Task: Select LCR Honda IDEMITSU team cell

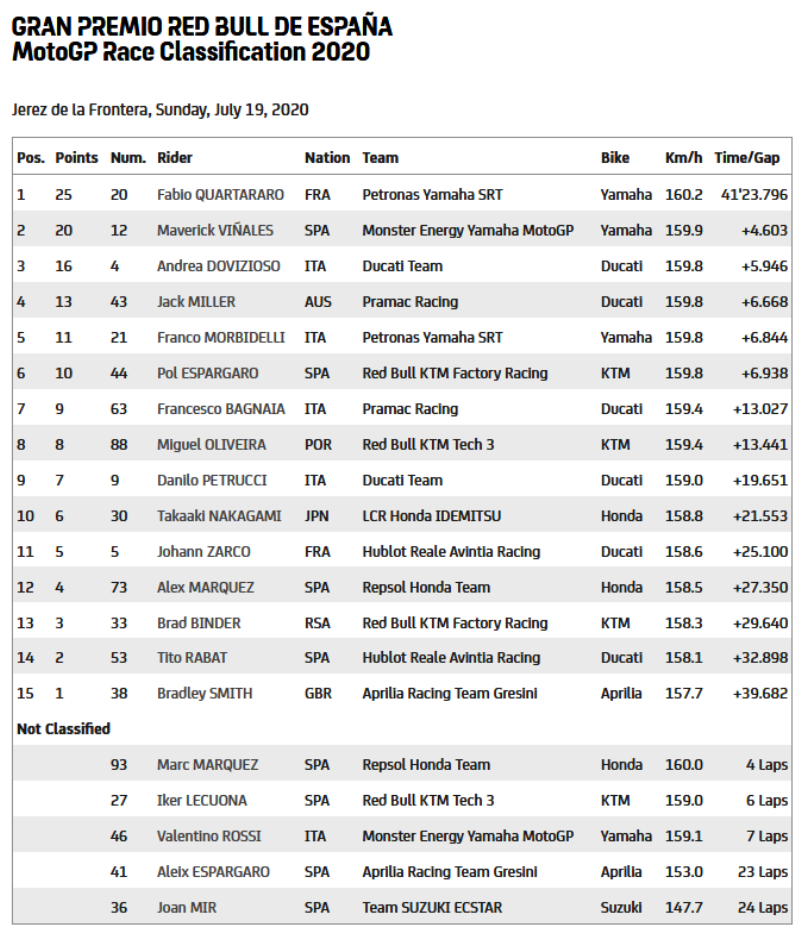Action: pos(432,516)
